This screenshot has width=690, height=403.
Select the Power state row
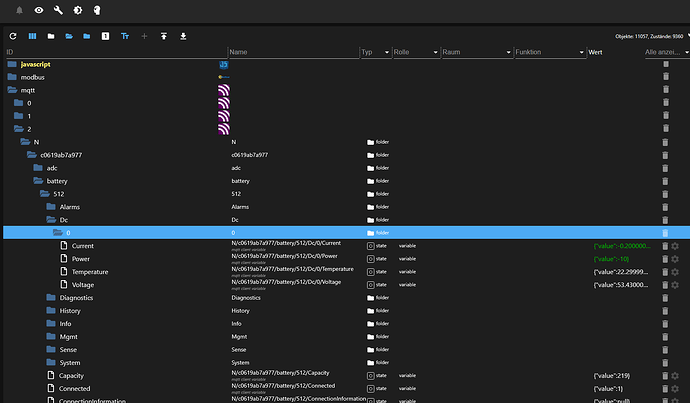pos(345,259)
